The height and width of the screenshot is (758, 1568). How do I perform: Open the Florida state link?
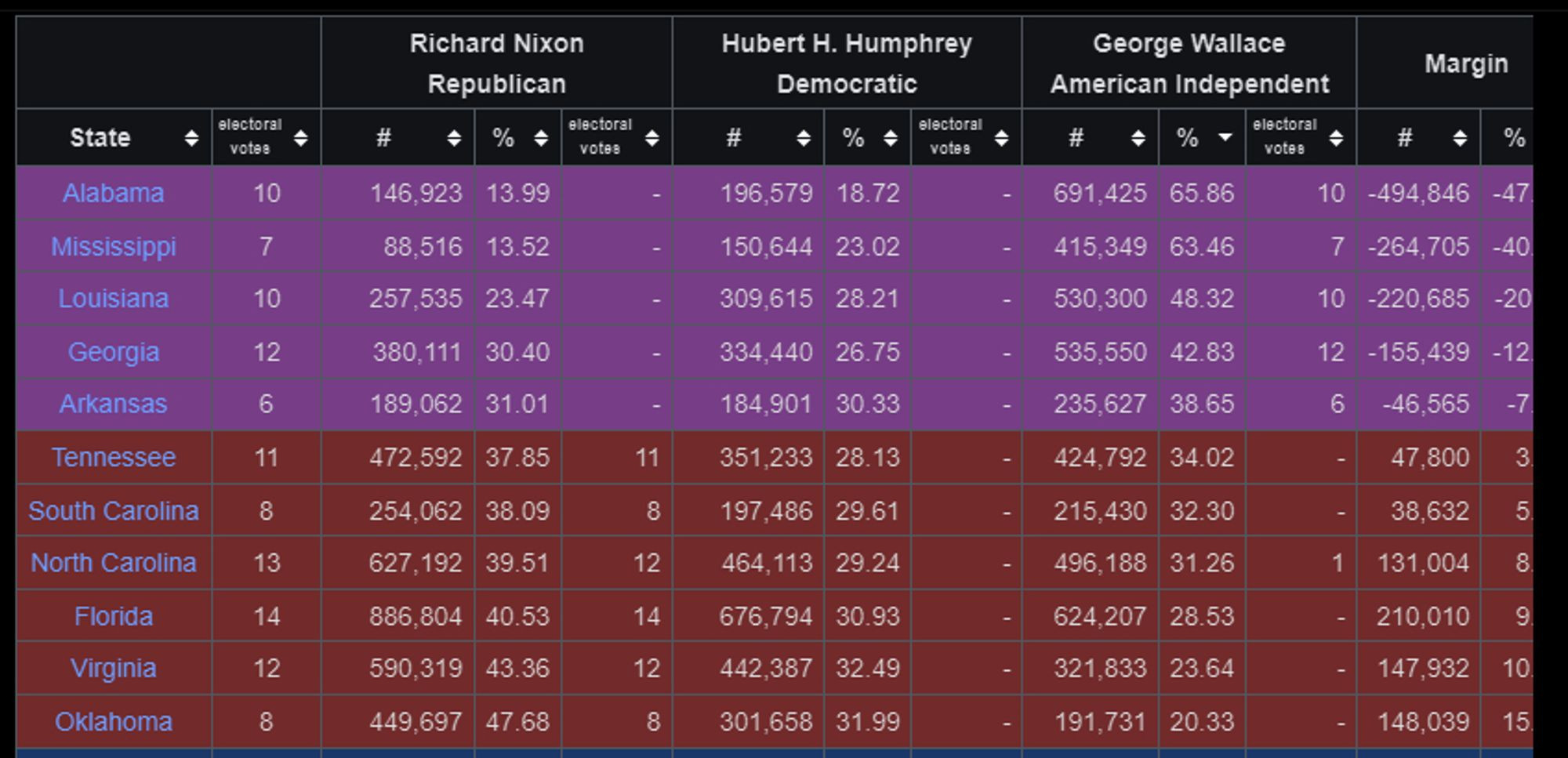[x=114, y=616]
